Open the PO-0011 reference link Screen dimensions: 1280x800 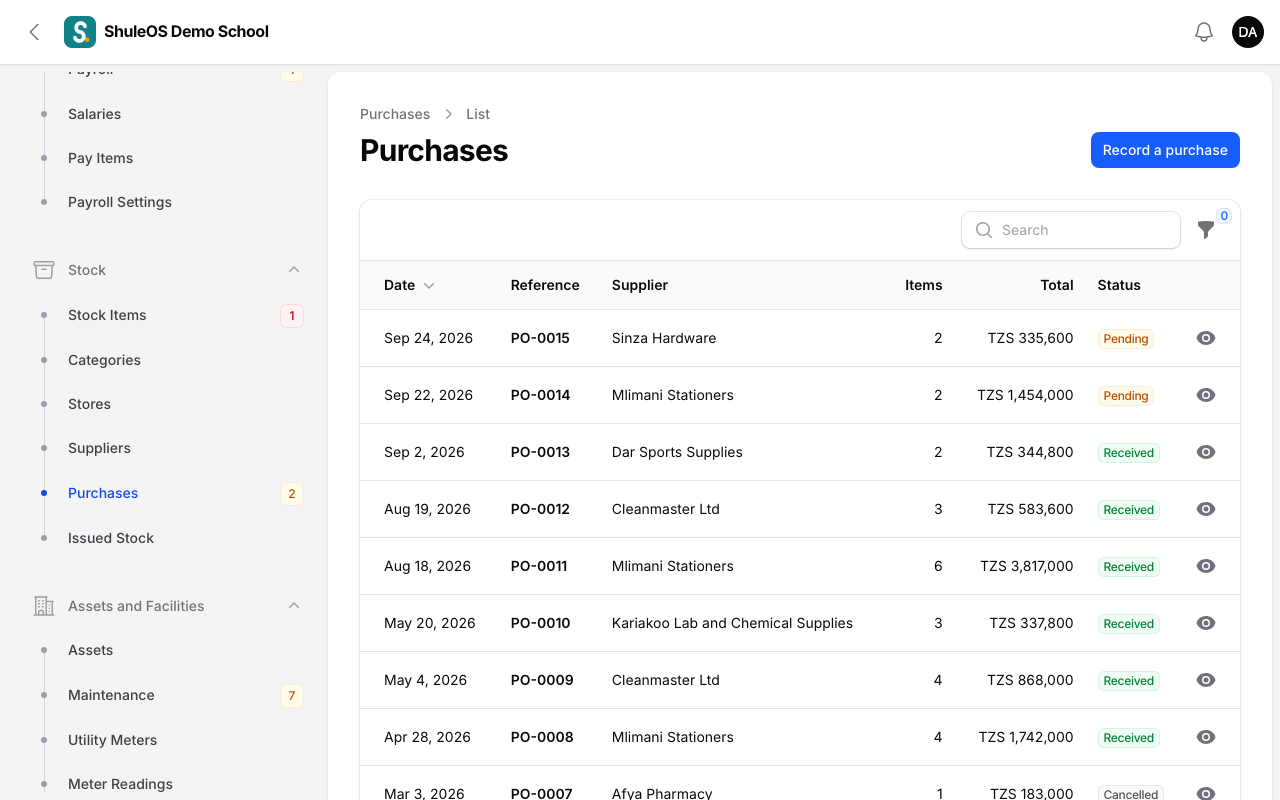click(x=539, y=566)
